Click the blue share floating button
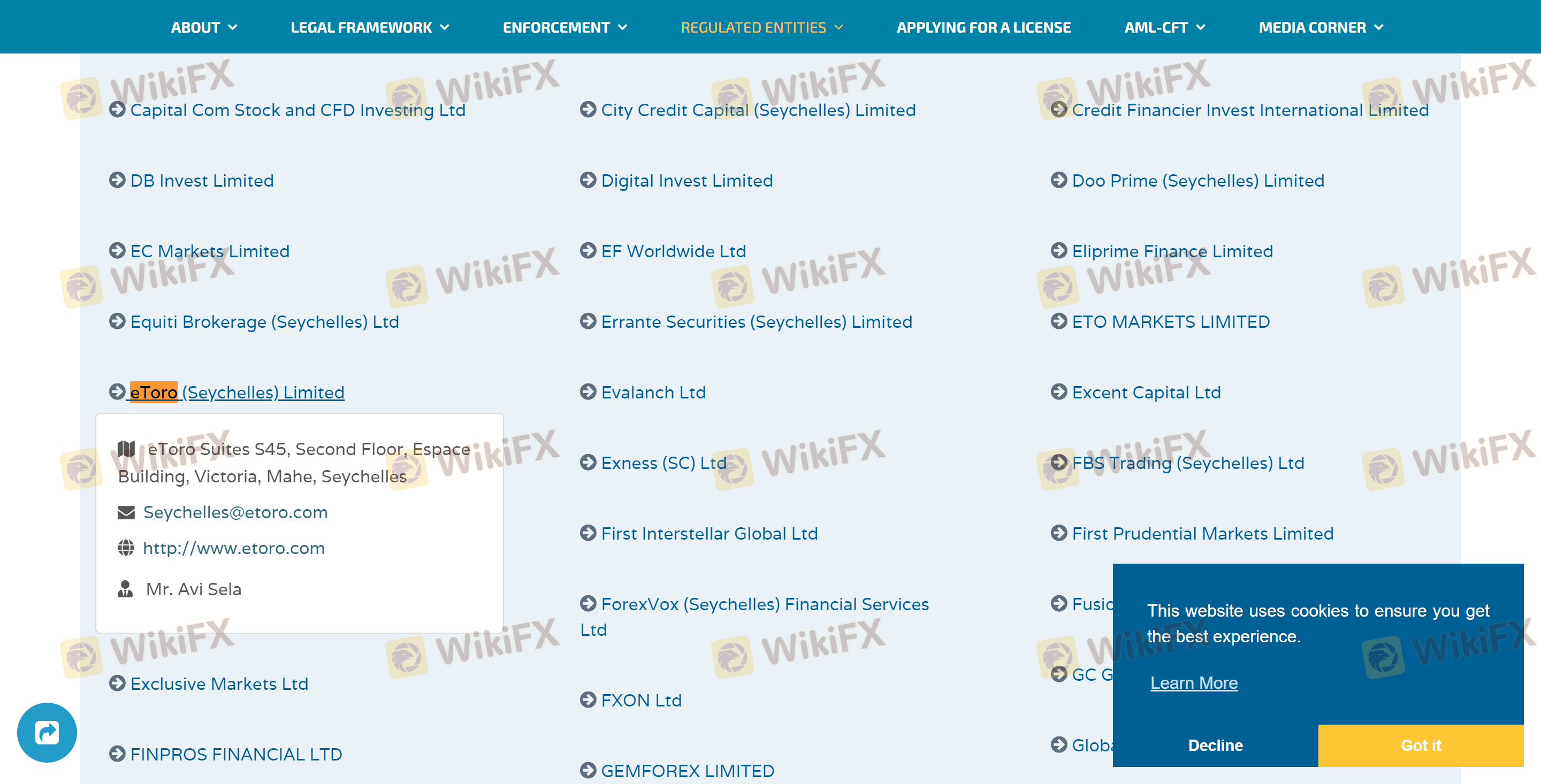The width and height of the screenshot is (1541, 784). tap(47, 732)
